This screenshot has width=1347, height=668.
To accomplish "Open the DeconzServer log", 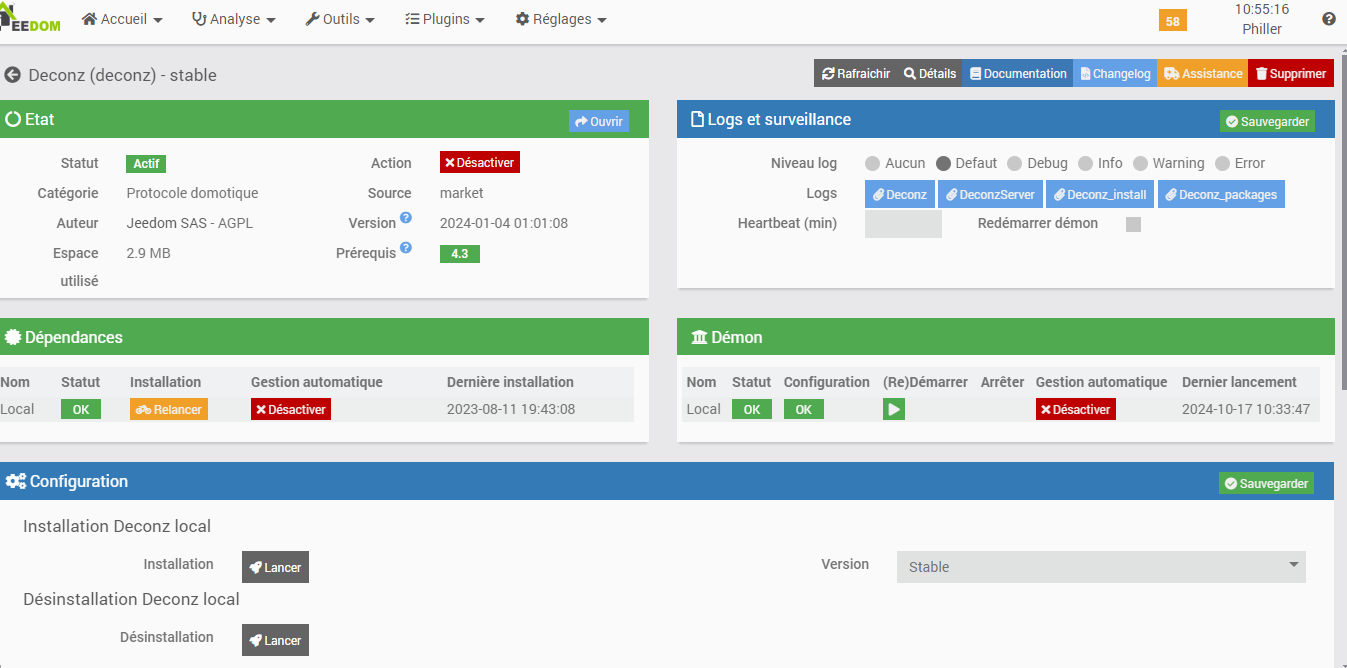I will pos(990,194).
